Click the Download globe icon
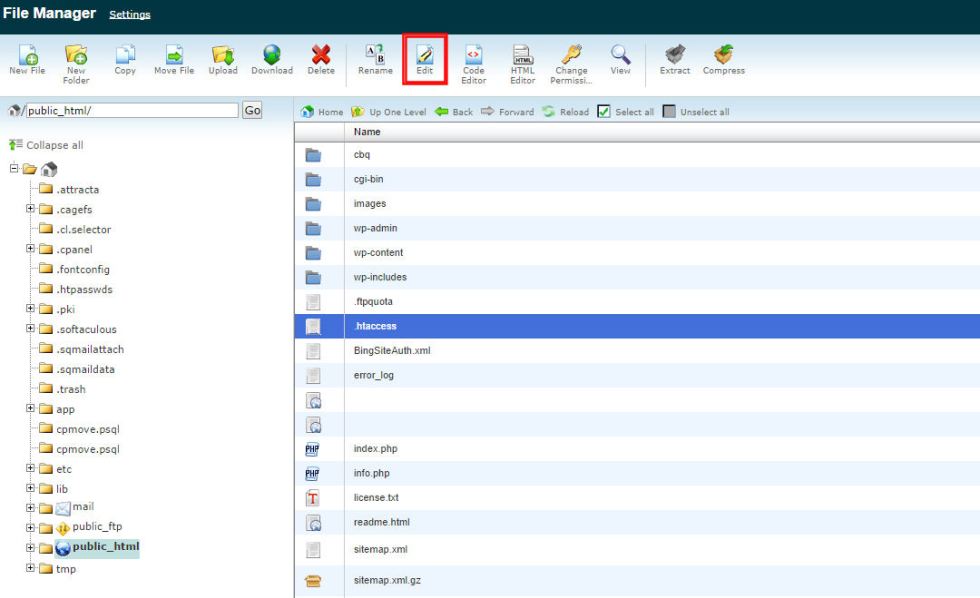Viewport: 980px width, 598px height. [x=272, y=55]
